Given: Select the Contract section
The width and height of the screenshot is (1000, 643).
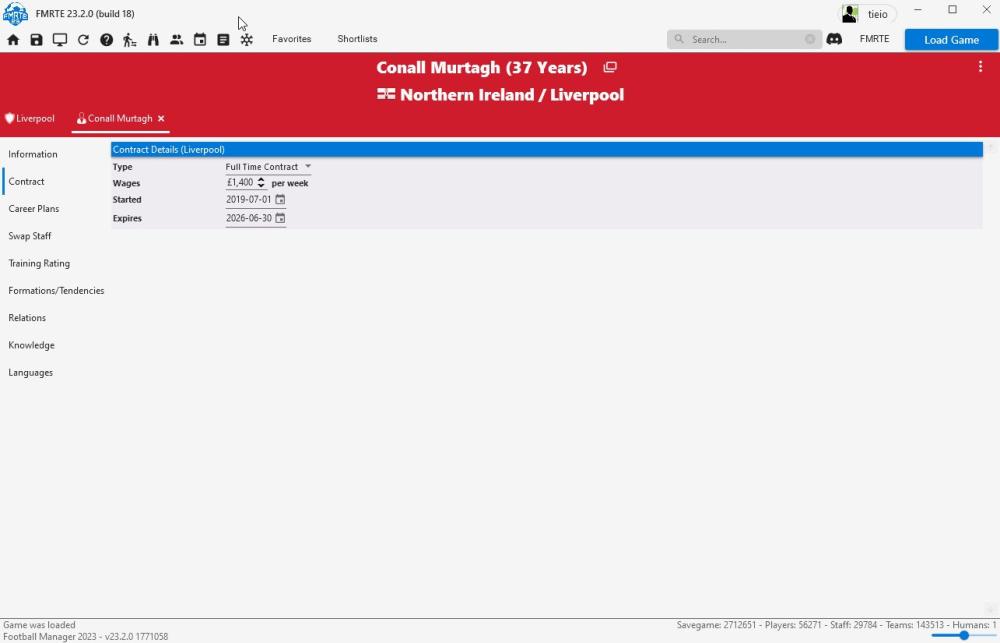Looking at the screenshot, I should click(x=26, y=182).
